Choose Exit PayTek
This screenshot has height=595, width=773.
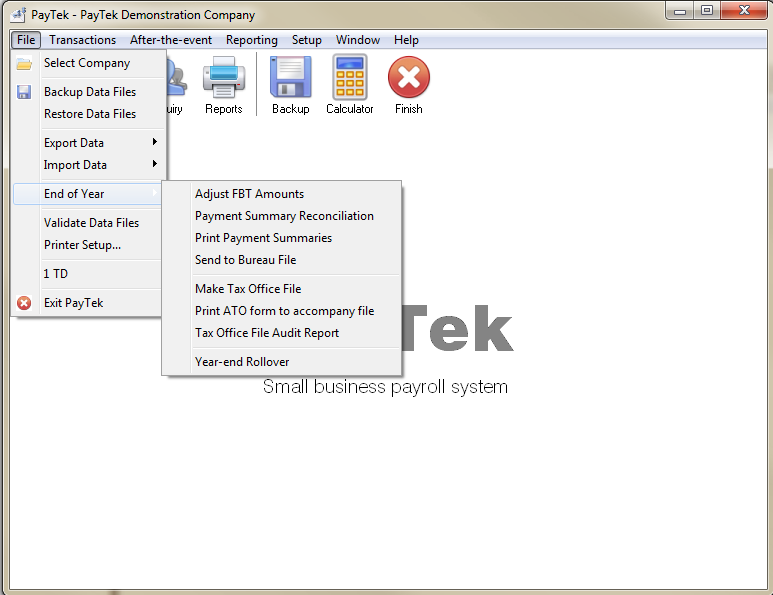coord(89,303)
